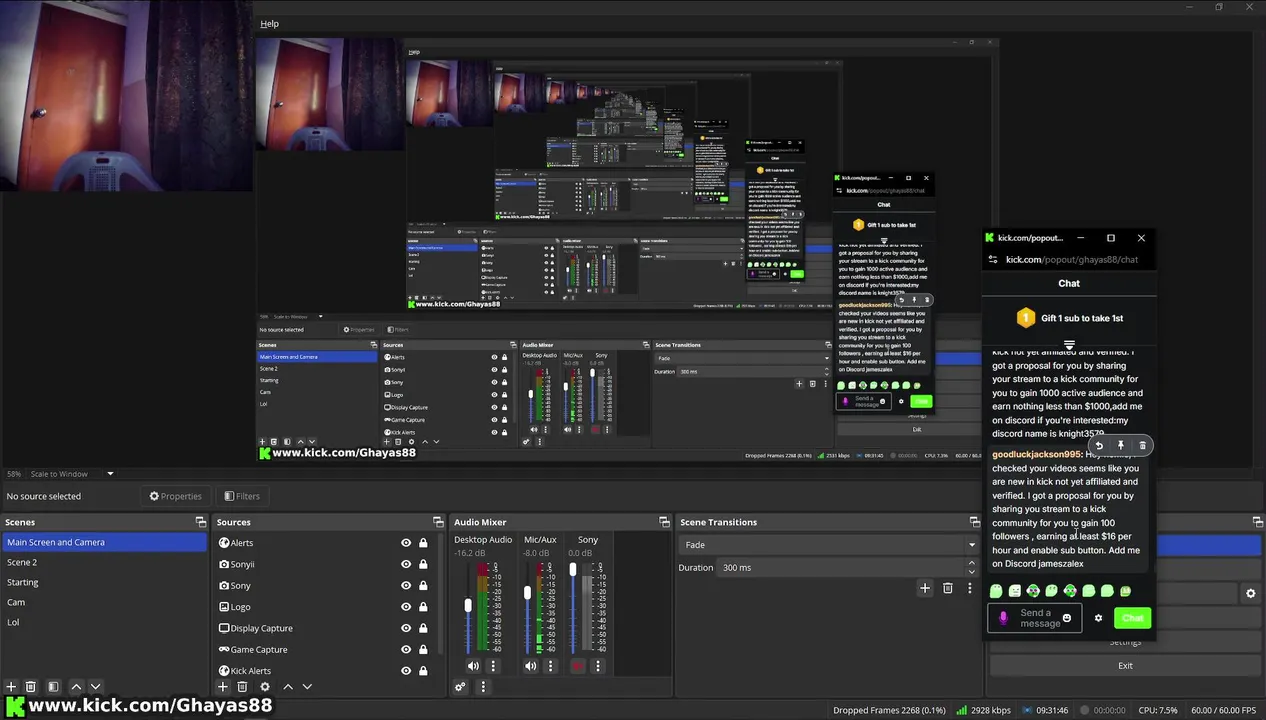Move scene down arrow in Scenes dock
Image resolution: width=1266 pixels, height=720 pixels.
(x=95, y=687)
